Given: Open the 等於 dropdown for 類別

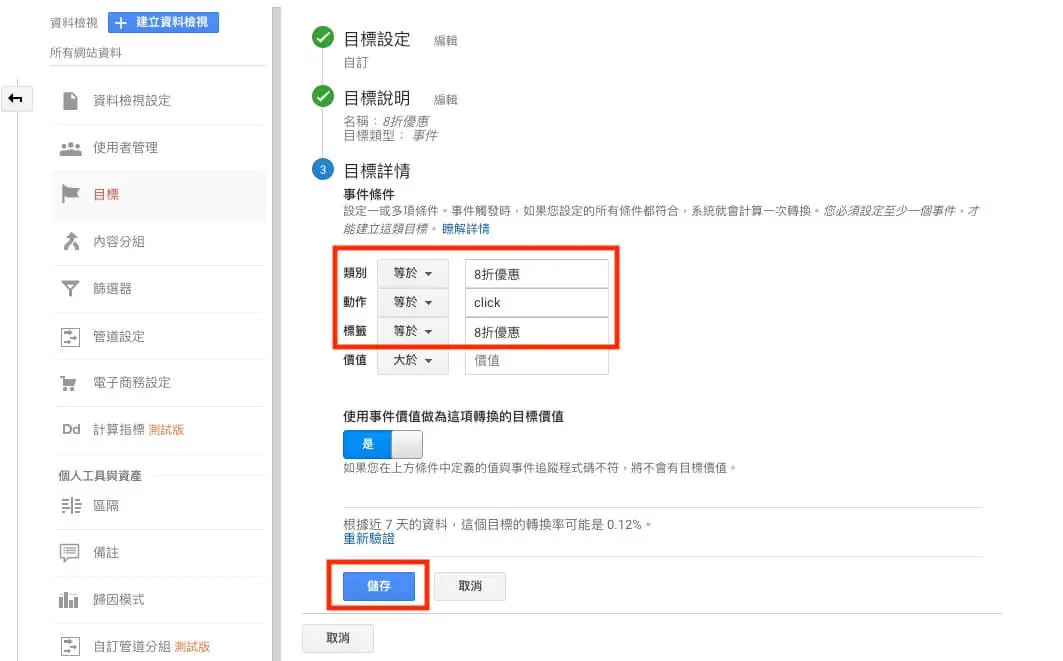Looking at the screenshot, I should point(412,274).
